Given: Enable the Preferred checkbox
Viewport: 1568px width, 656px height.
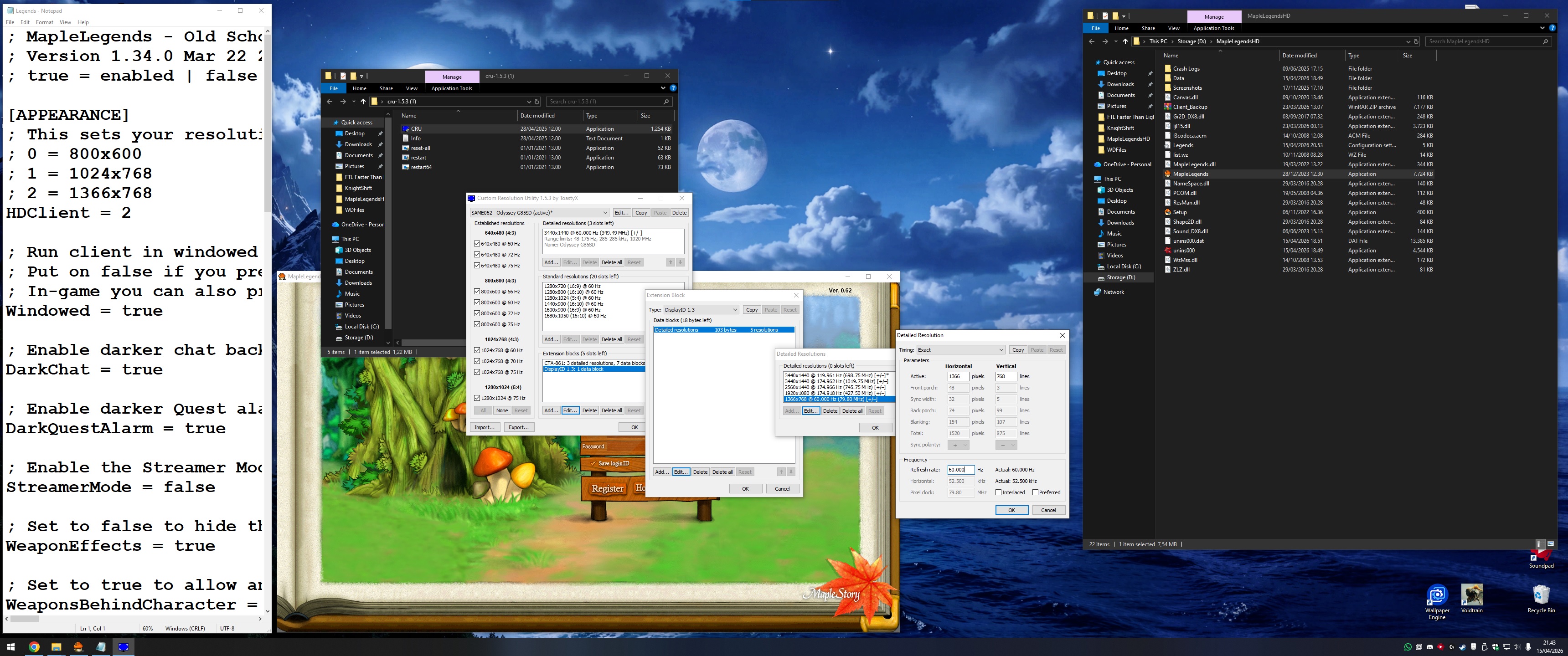Looking at the screenshot, I should pyautogui.click(x=1036, y=492).
